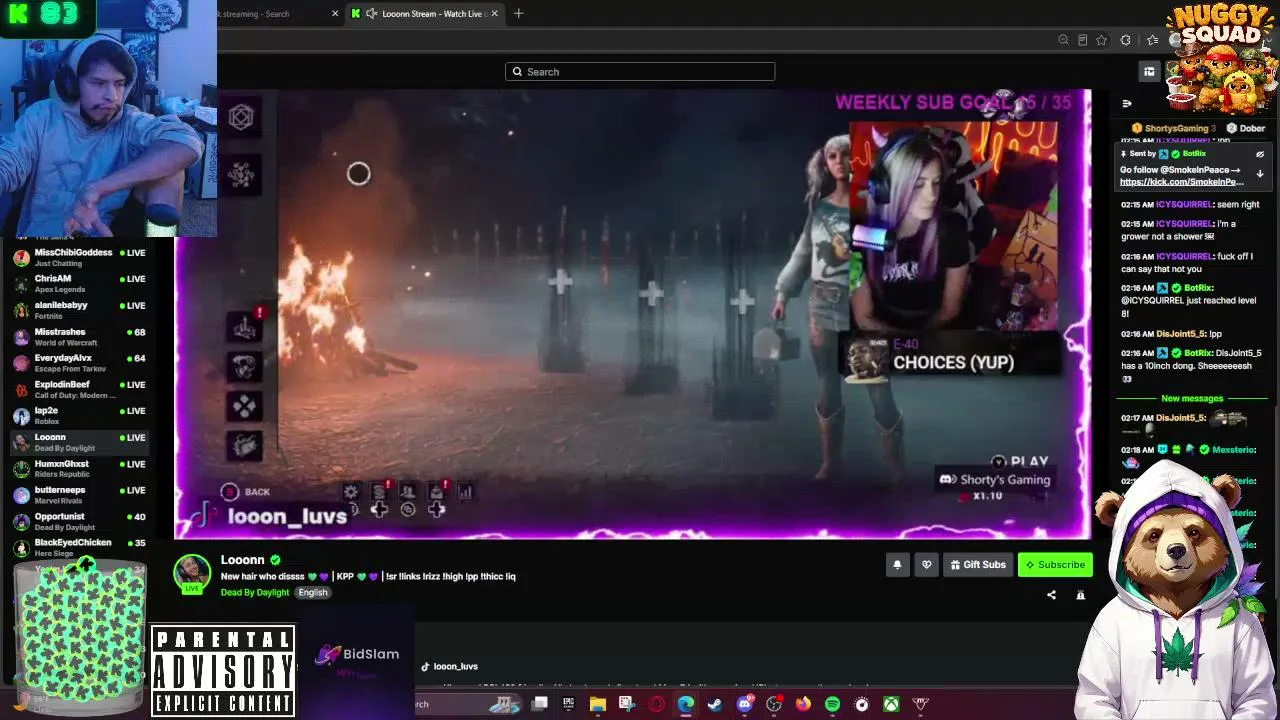This screenshot has width=1280, height=720.
Task: Click Dober in the chat leaderboard
Action: [x=1246, y=128]
